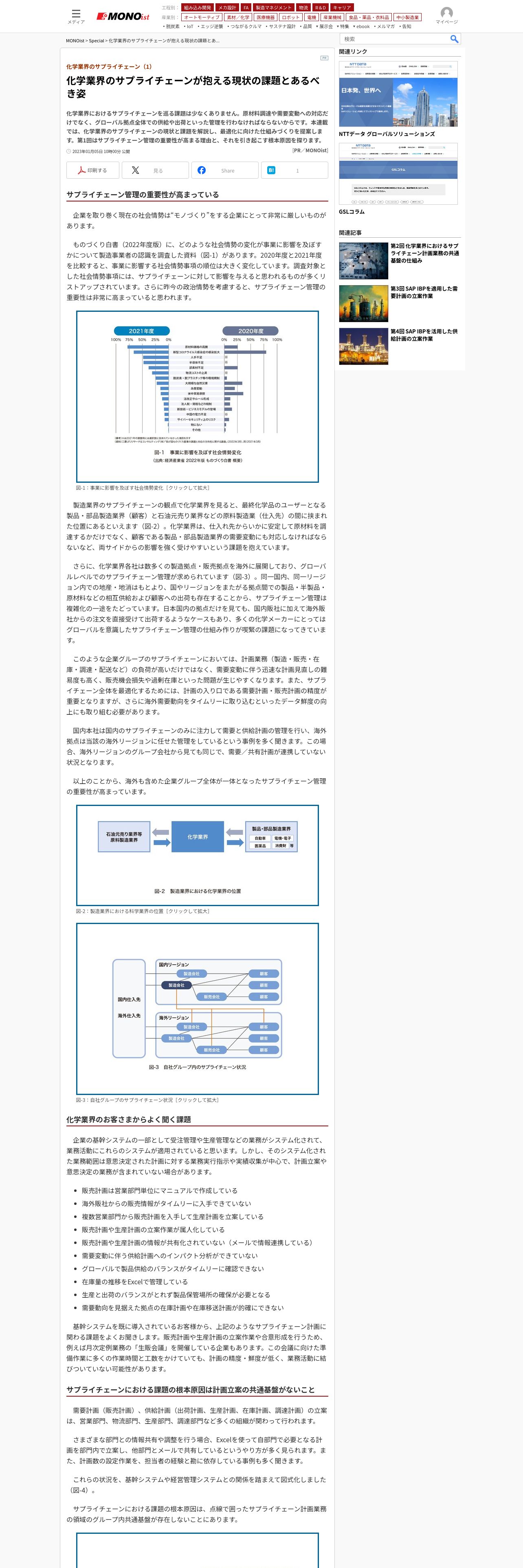Click the Facebook Share button
This screenshot has width=523, height=1568.
pos(225,171)
